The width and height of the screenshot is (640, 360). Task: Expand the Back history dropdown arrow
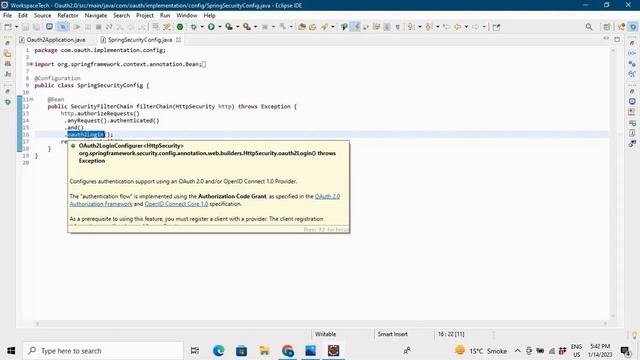(x=466, y=27)
